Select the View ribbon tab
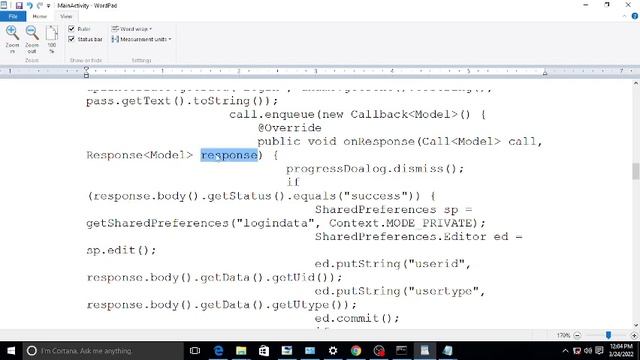640x360 pixels. (66, 16)
